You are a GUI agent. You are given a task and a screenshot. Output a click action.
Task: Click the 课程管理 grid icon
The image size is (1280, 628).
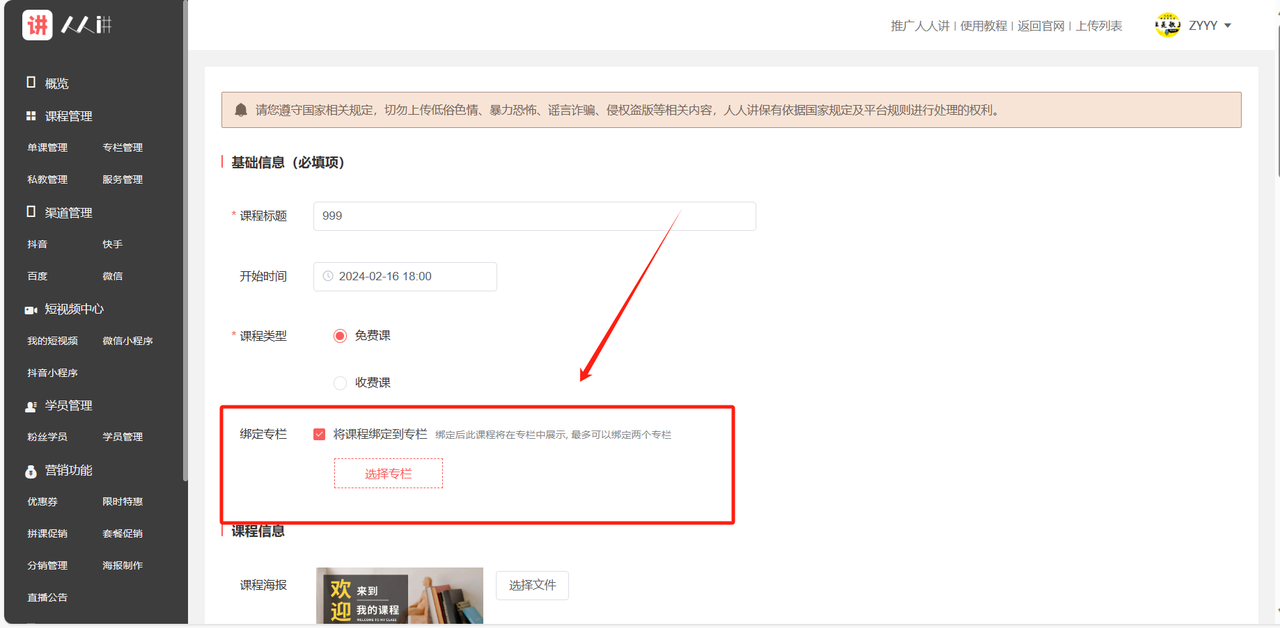pyautogui.click(x=31, y=116)
